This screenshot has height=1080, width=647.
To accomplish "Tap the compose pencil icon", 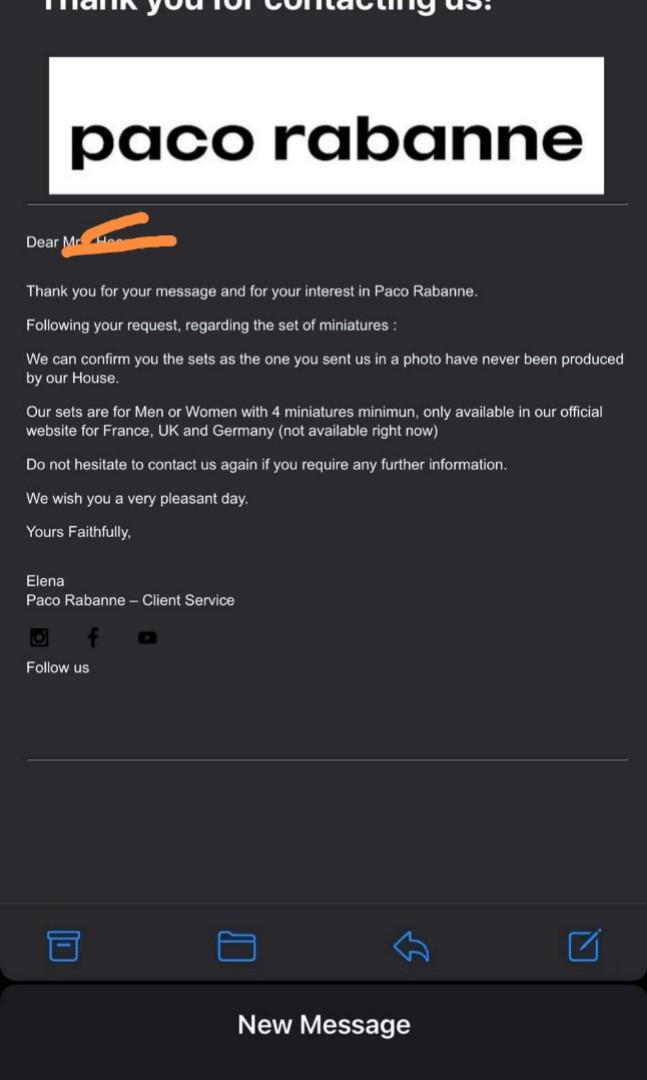I will pyautogui.click(x=584, y=945).
